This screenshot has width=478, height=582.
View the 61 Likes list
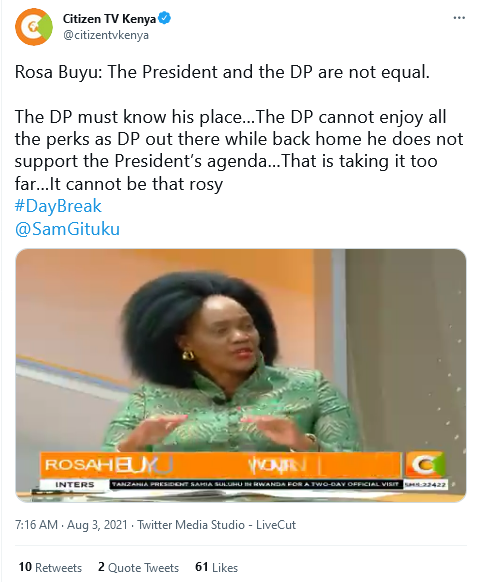coord(216,567)
